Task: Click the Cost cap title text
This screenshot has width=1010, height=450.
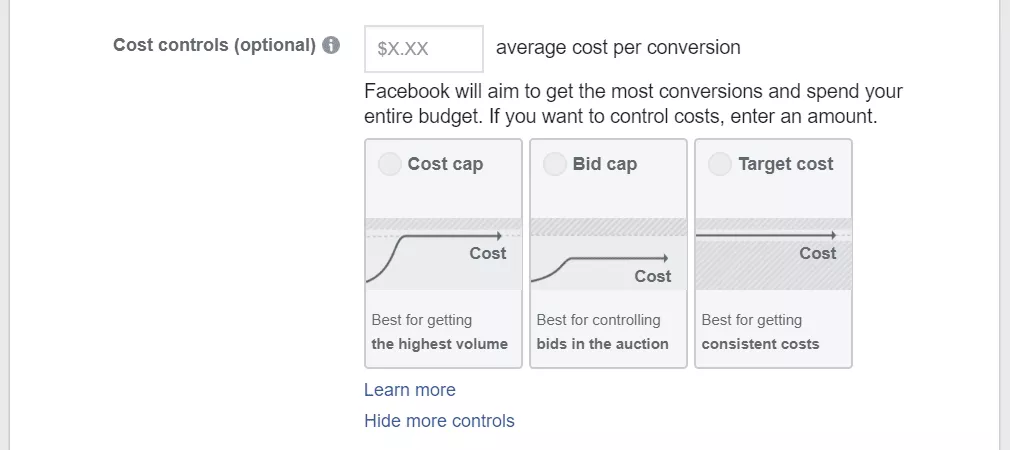Action: click(x=445, y=165)
